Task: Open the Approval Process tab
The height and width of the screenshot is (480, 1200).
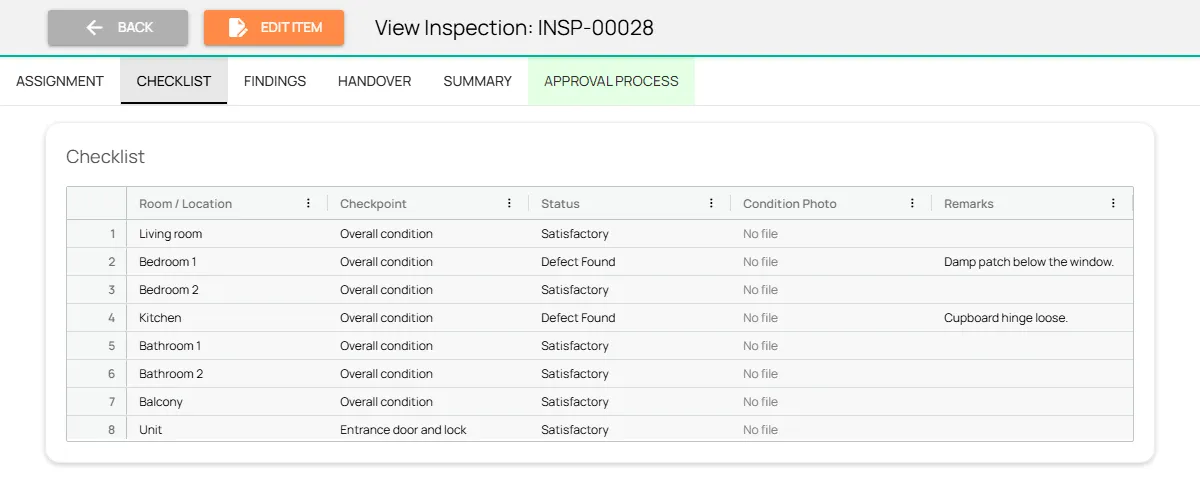Action: point(611,81)
